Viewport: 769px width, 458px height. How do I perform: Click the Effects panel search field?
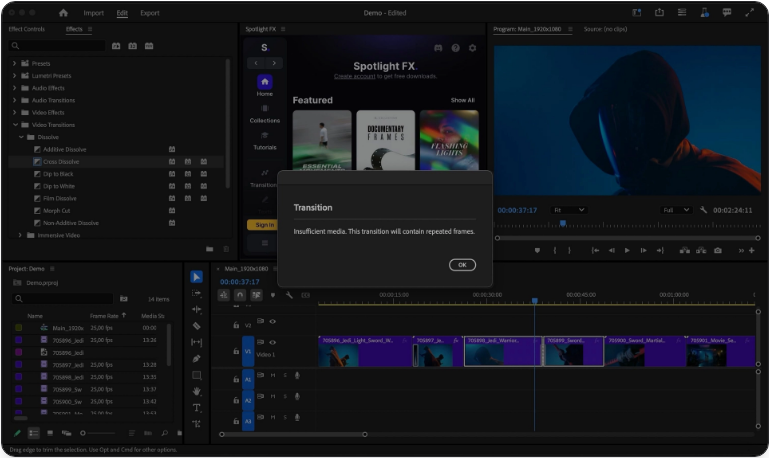[x=60, y=46]
